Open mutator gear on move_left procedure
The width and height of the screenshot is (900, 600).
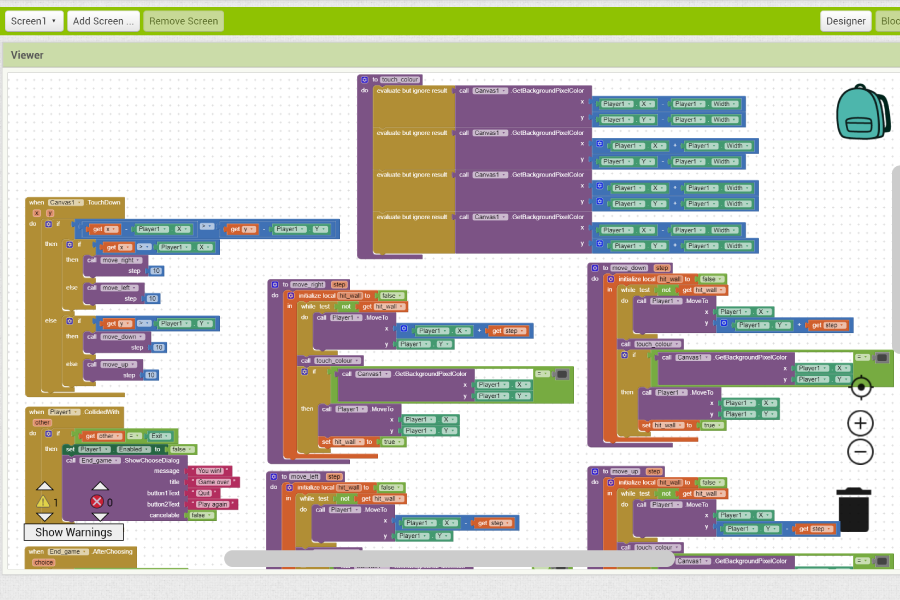click(274, 477)
